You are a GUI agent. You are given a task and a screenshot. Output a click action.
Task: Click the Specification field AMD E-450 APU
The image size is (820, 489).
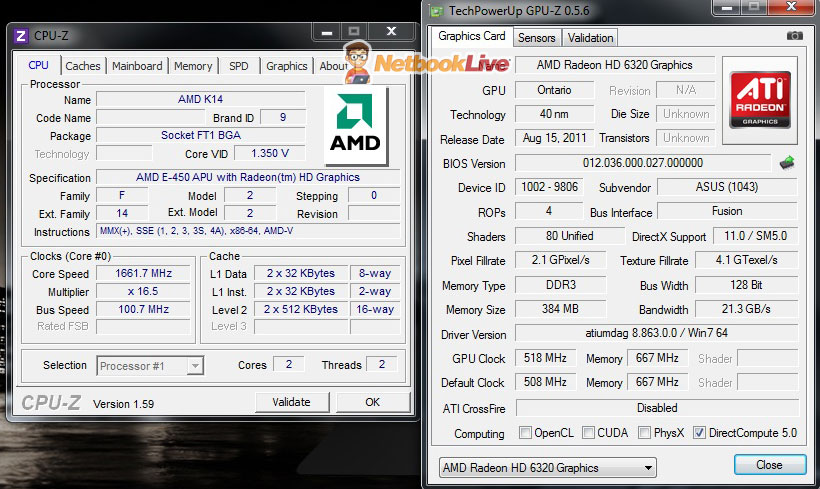point(248,177)
